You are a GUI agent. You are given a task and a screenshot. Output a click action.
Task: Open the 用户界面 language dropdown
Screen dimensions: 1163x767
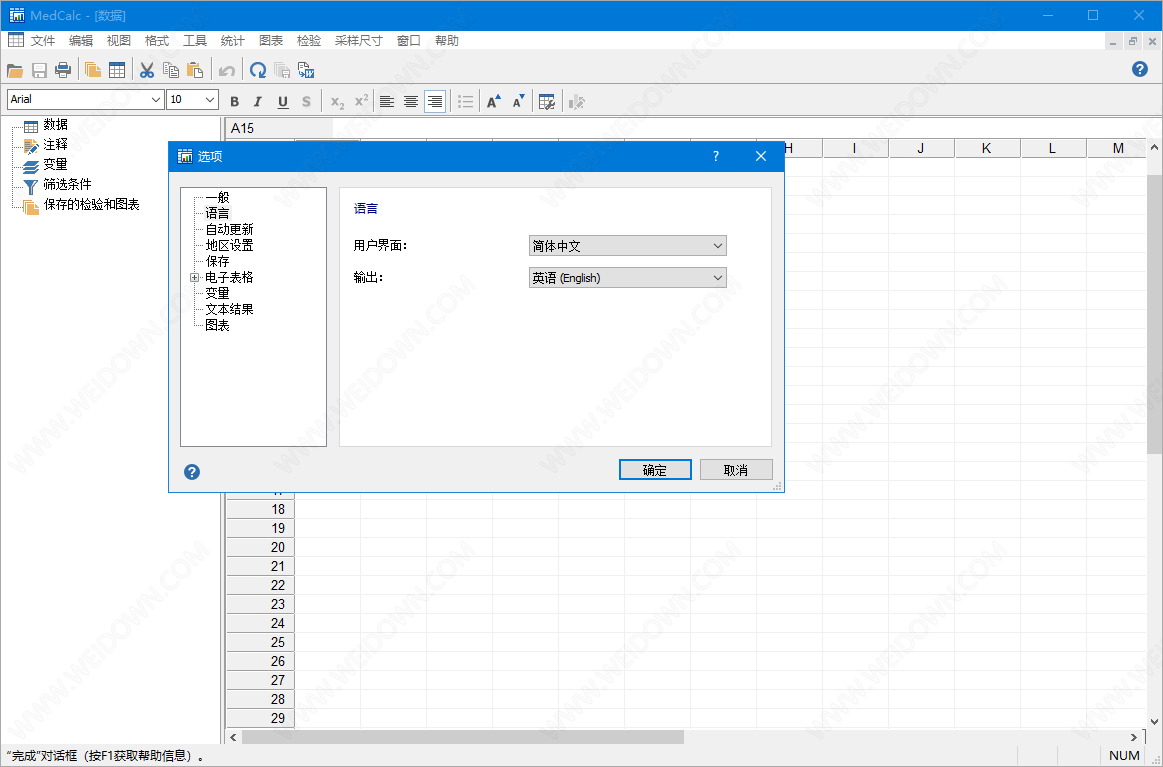tap(627, 246)
